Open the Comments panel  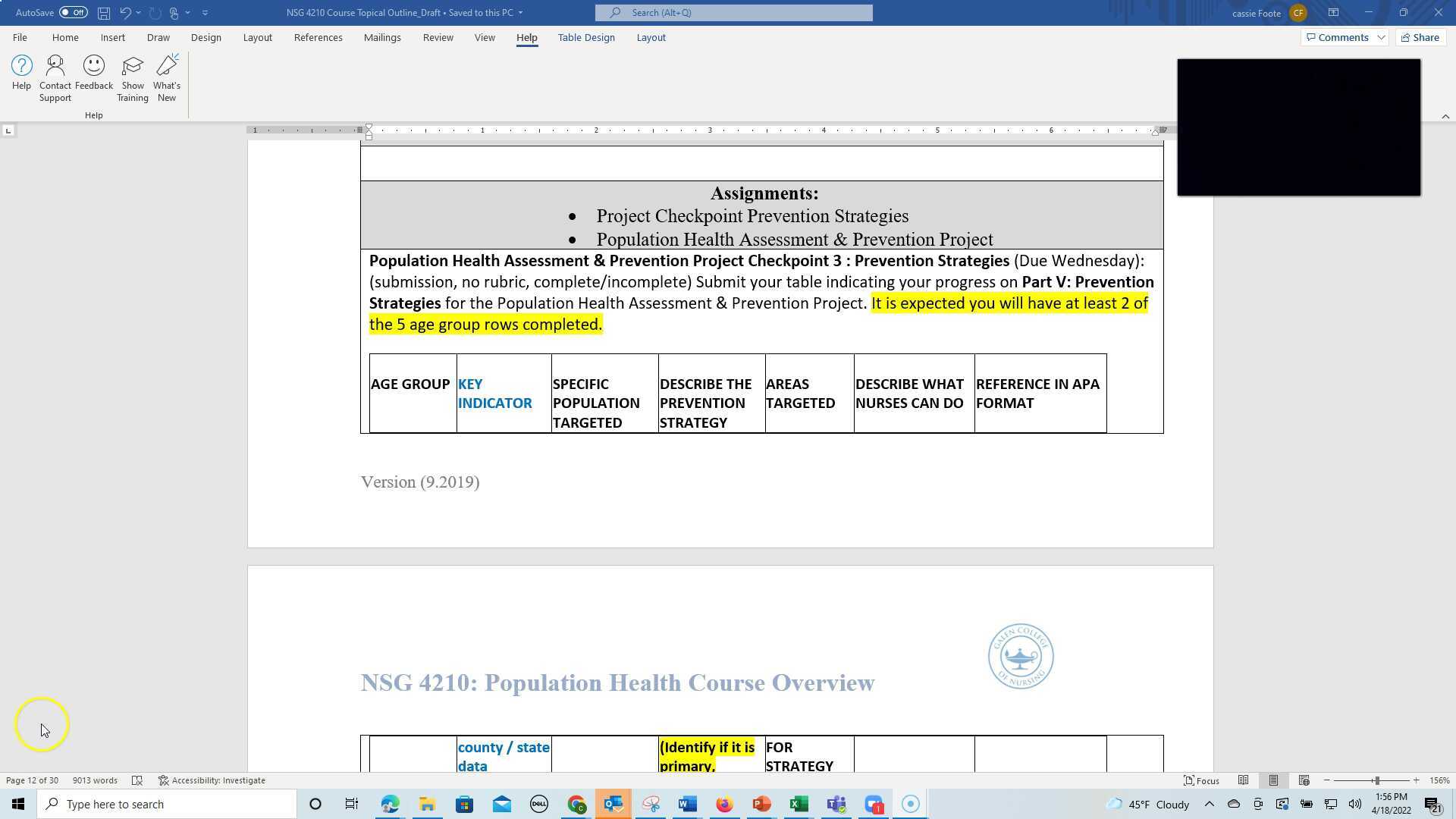coord(1339,37)
